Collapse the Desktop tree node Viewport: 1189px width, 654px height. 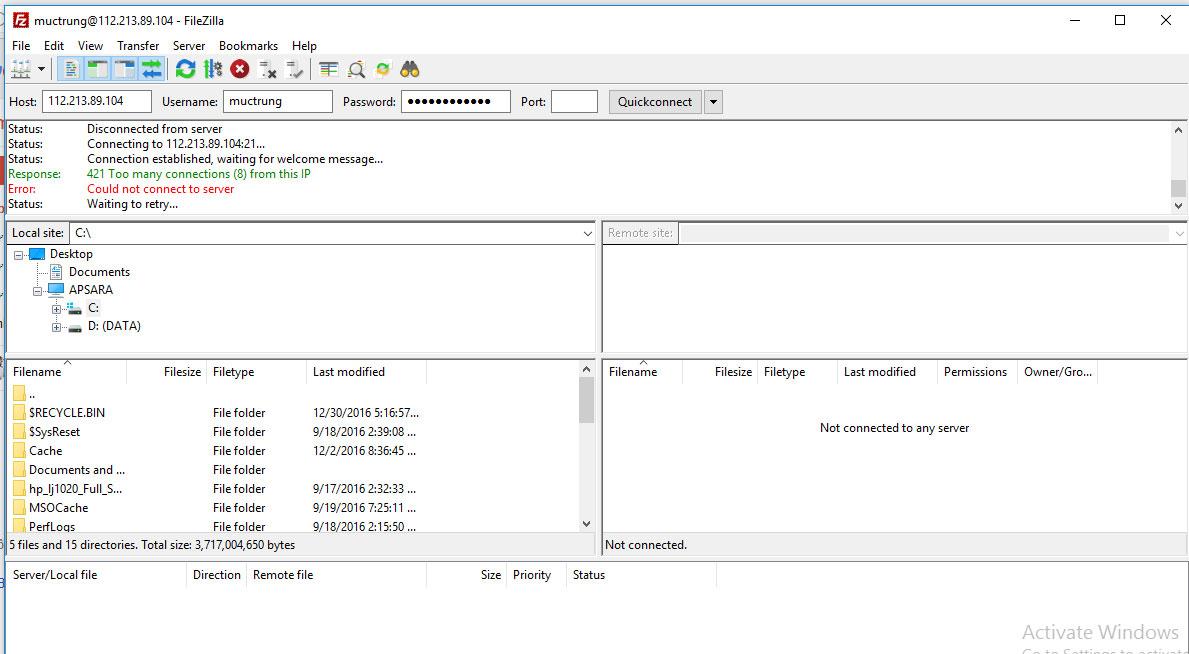tap(19, 255)
